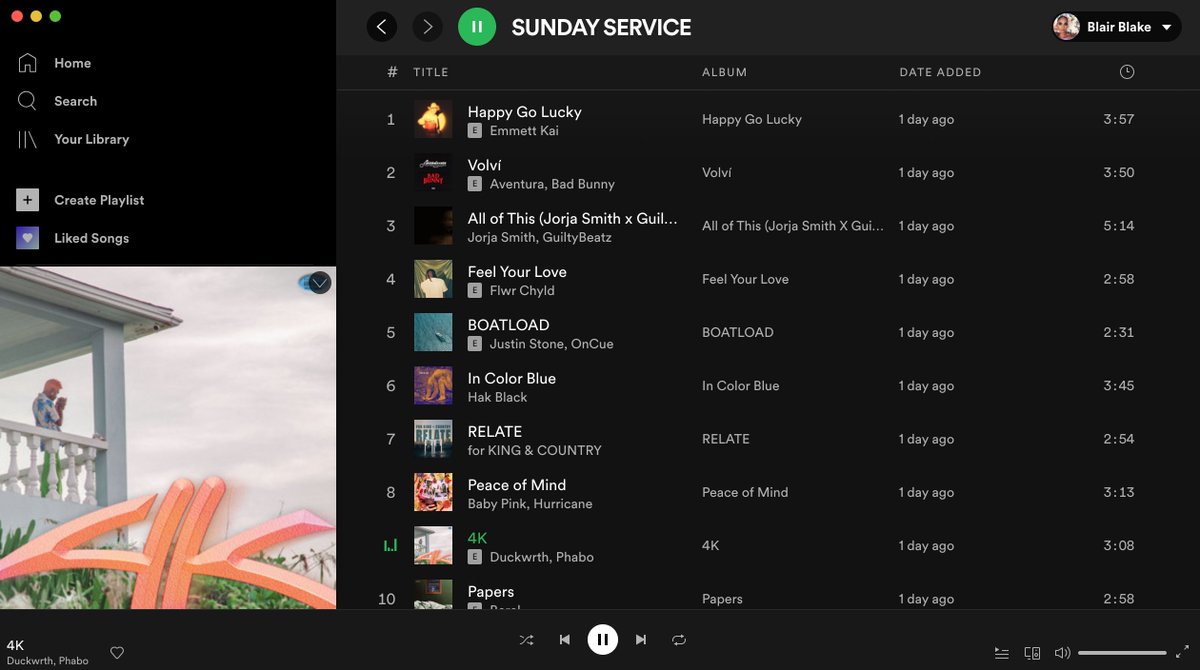Image resolution: width=1200 pixels, height=670 pixels.
Task: Click the Peace of Mind cover art
Action: (x=433, y=492)
